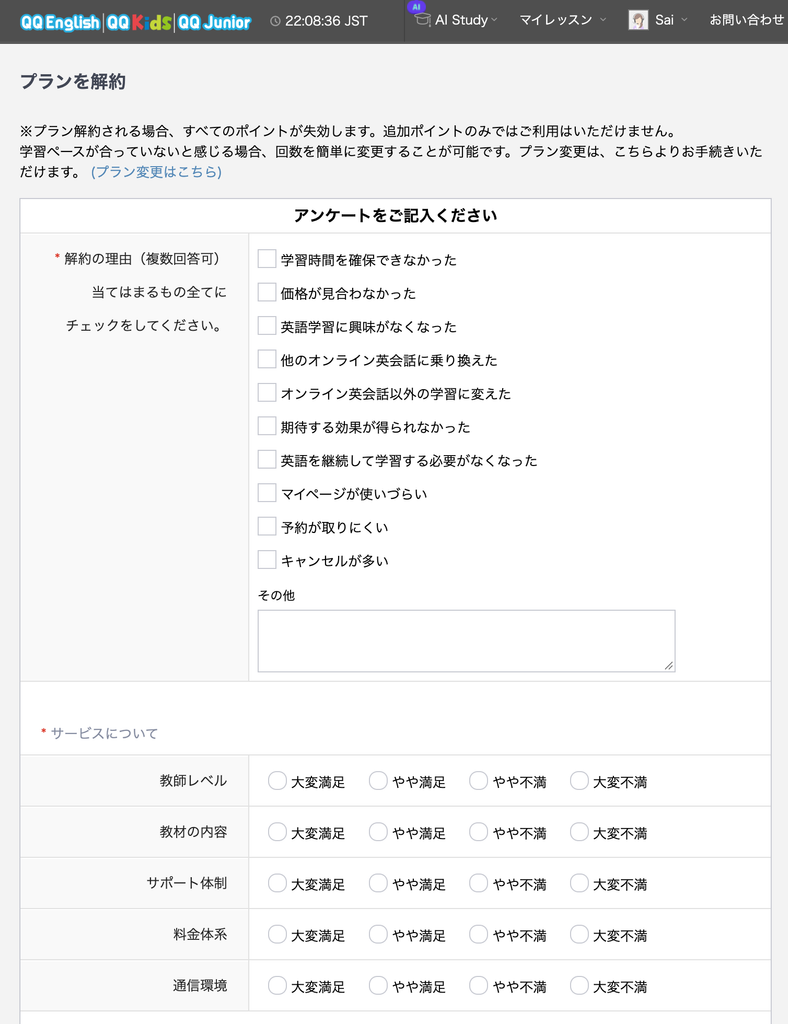Check 英語を継続して学習する必要がなくなった reason
This screenshot has height=1024, width=788.
point(267,459)
